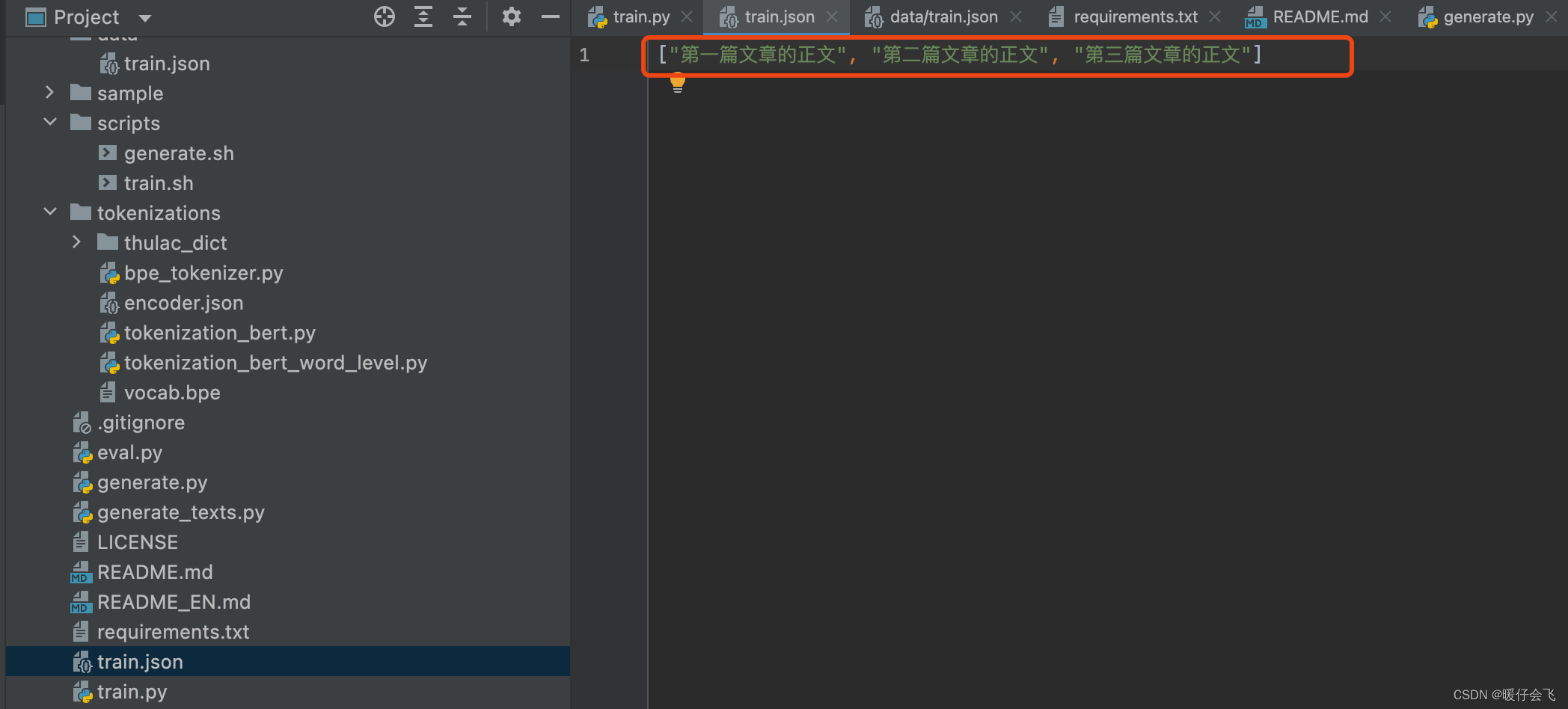Click the Project panel title

click(86, 17)
